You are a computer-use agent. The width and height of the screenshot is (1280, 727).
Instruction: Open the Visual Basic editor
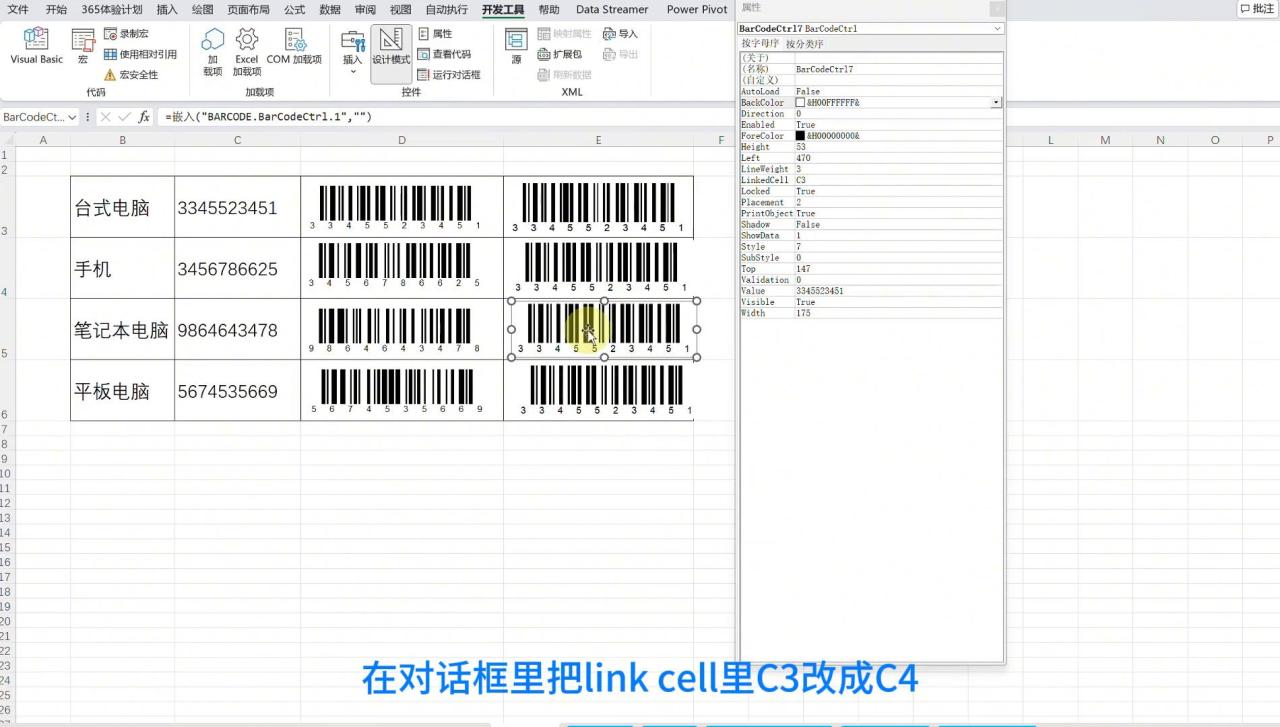pyautogui.click(x=36, y=47)
